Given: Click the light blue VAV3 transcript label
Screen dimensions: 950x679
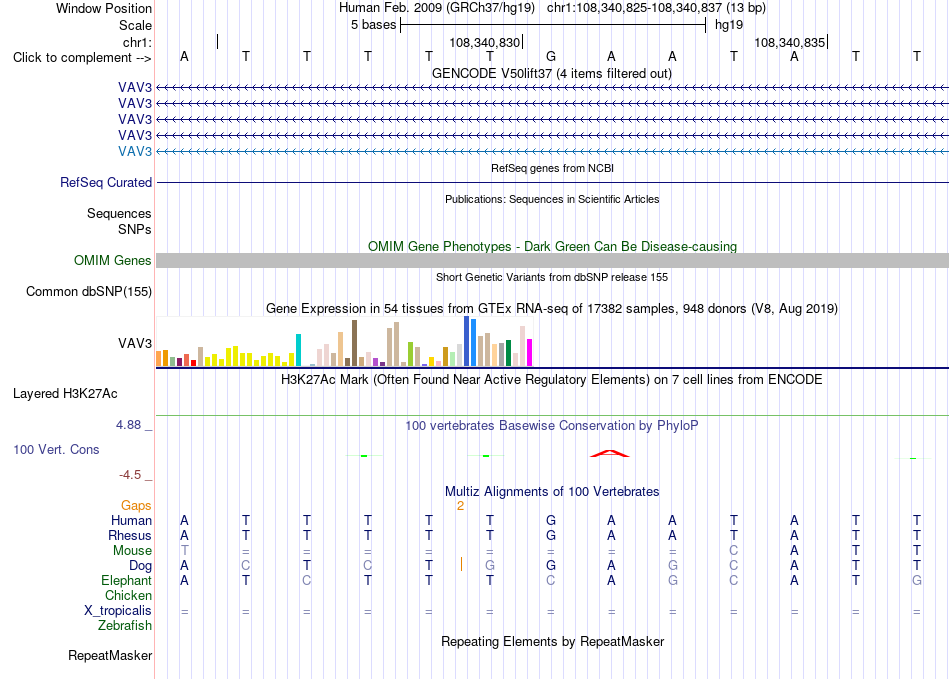Looking at the screenshot, I should [135, 151].
